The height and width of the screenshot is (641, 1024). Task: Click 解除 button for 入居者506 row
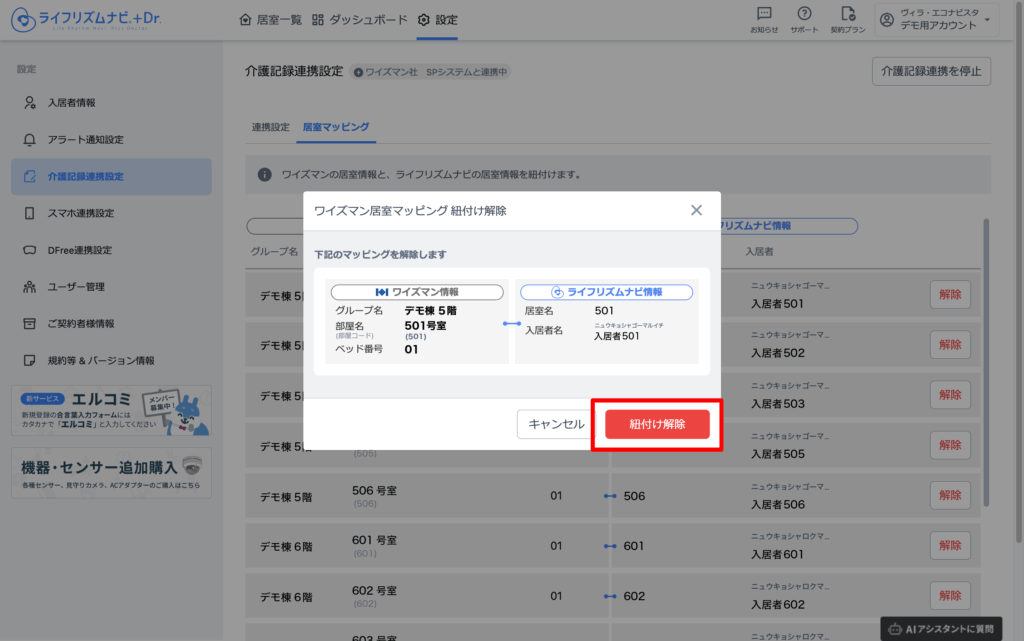[949, 495]
